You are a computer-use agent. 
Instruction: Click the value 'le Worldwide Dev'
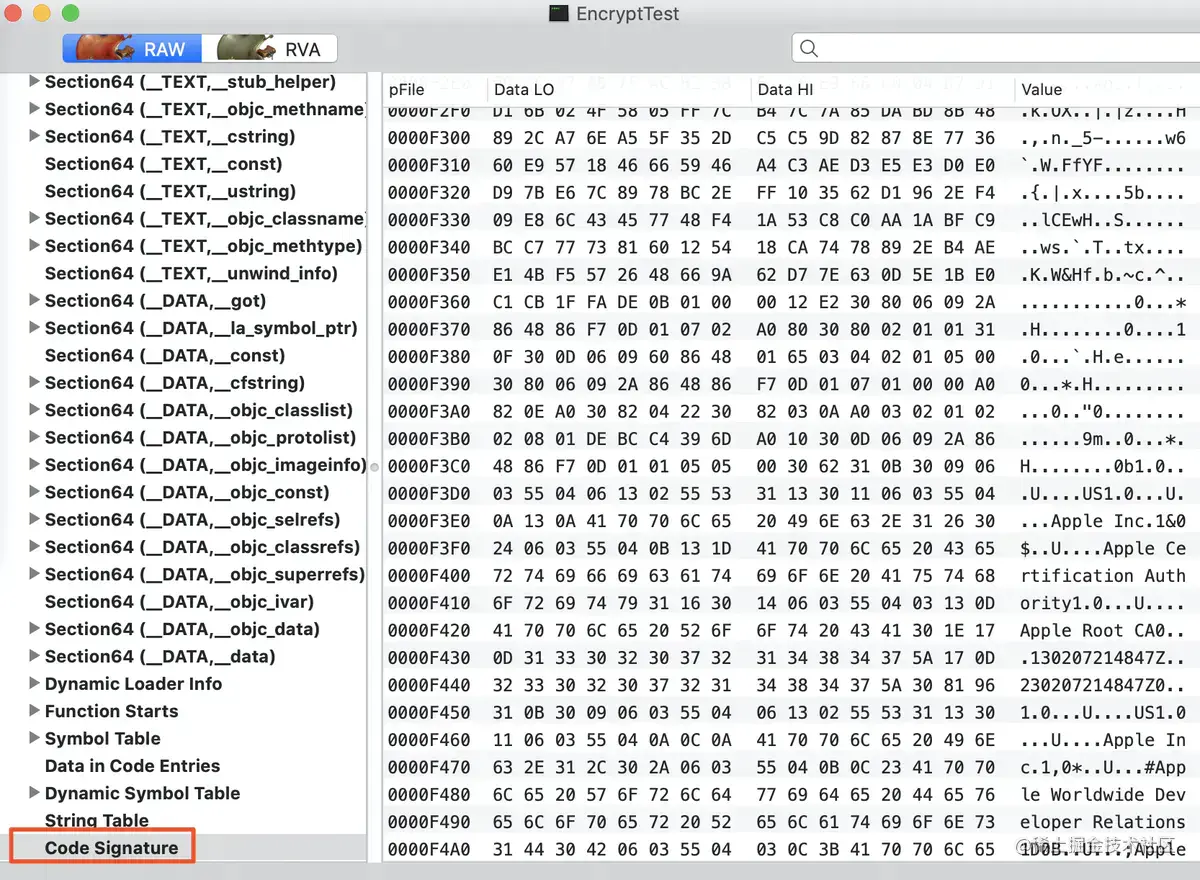coord(1103,794)
